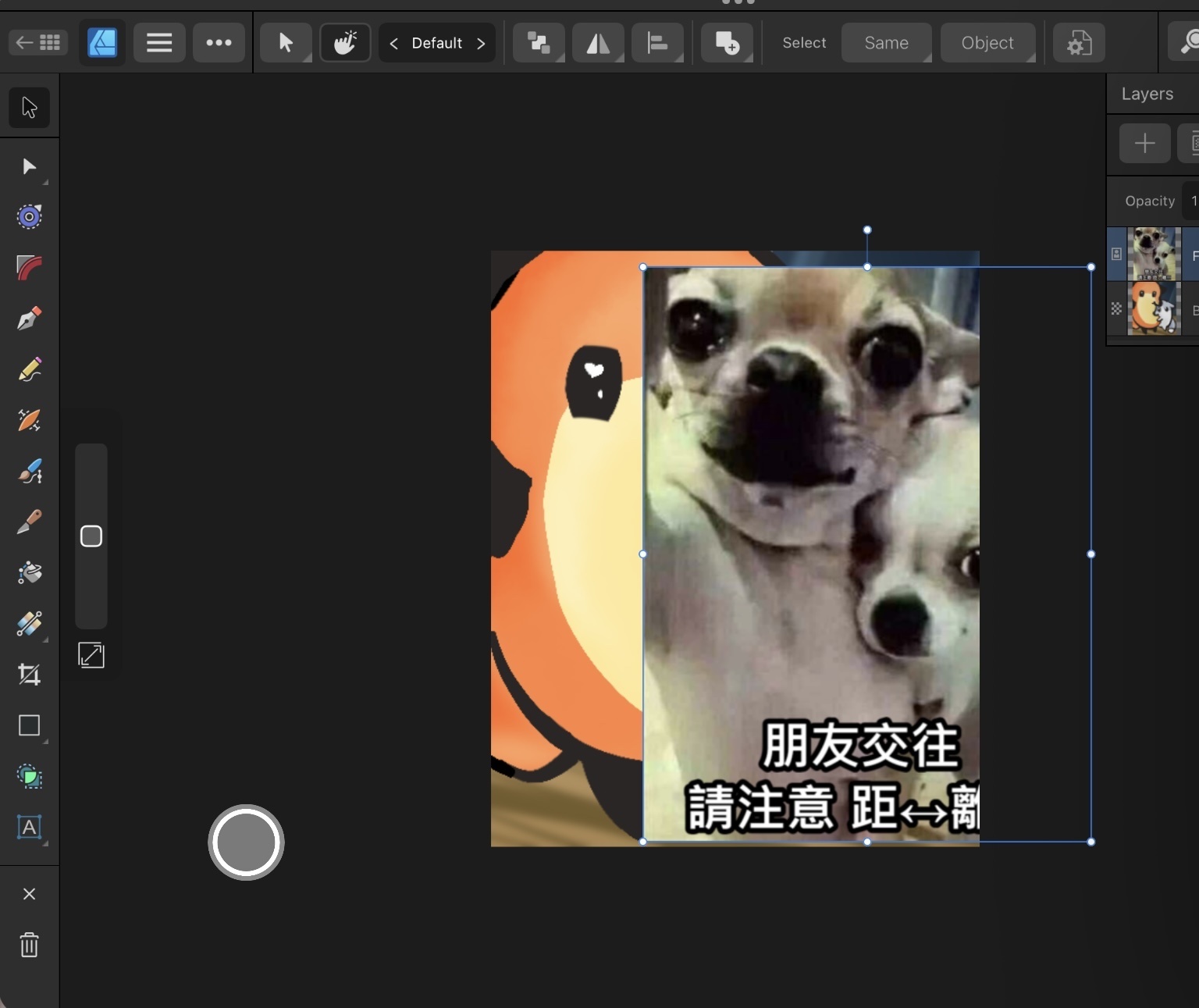Add a new layer with plus button
The height and width of the screenshot is (1008, 1199).
(1144, 143)
